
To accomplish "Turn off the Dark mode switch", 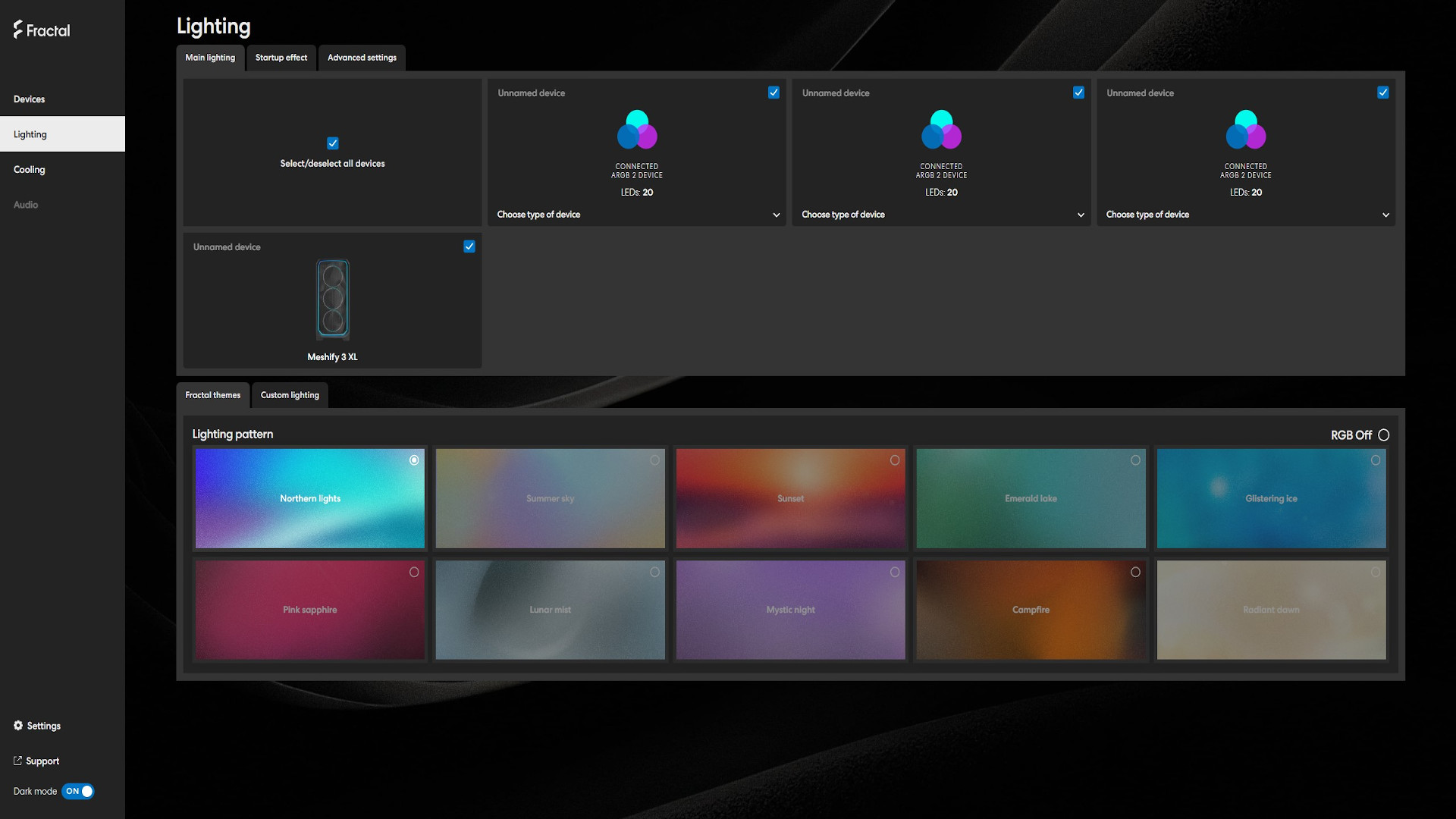I will click(x=78, y=791).
